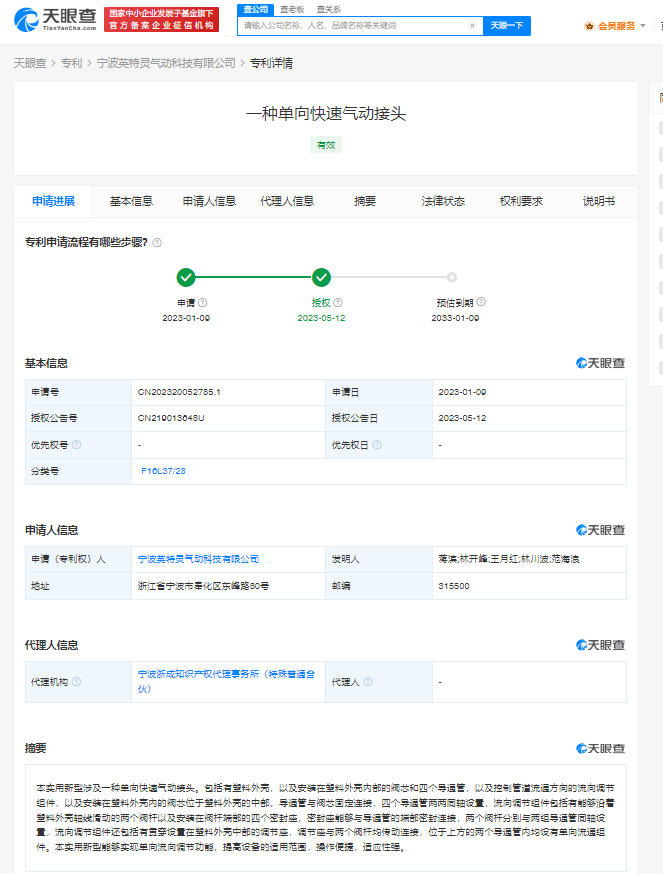Click the green checkmark for 申请 step

click(186, 277)
